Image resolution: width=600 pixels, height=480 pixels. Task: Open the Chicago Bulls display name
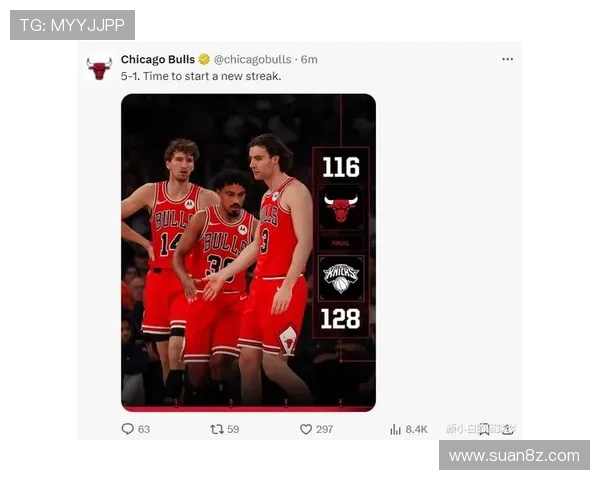pos(158,59)
